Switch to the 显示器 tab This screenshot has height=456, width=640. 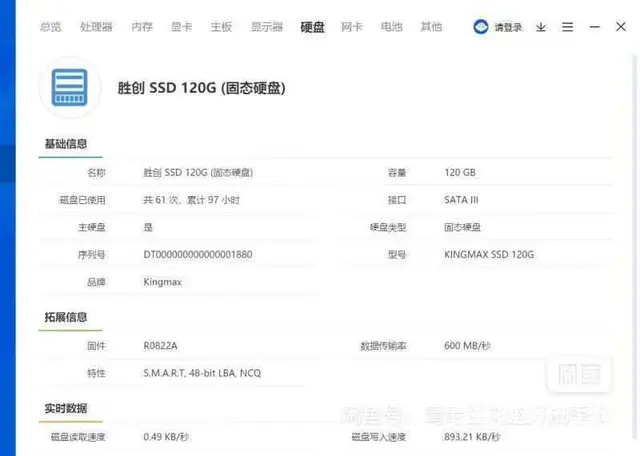click(267, 27)
